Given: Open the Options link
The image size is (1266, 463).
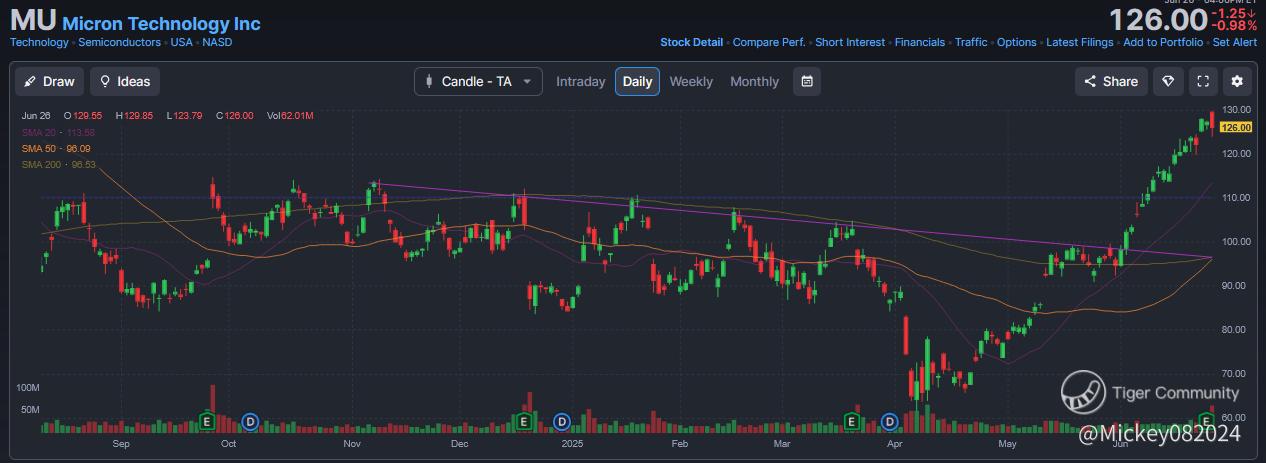Looking at the screenshot, I should [x=1017, y=42].
